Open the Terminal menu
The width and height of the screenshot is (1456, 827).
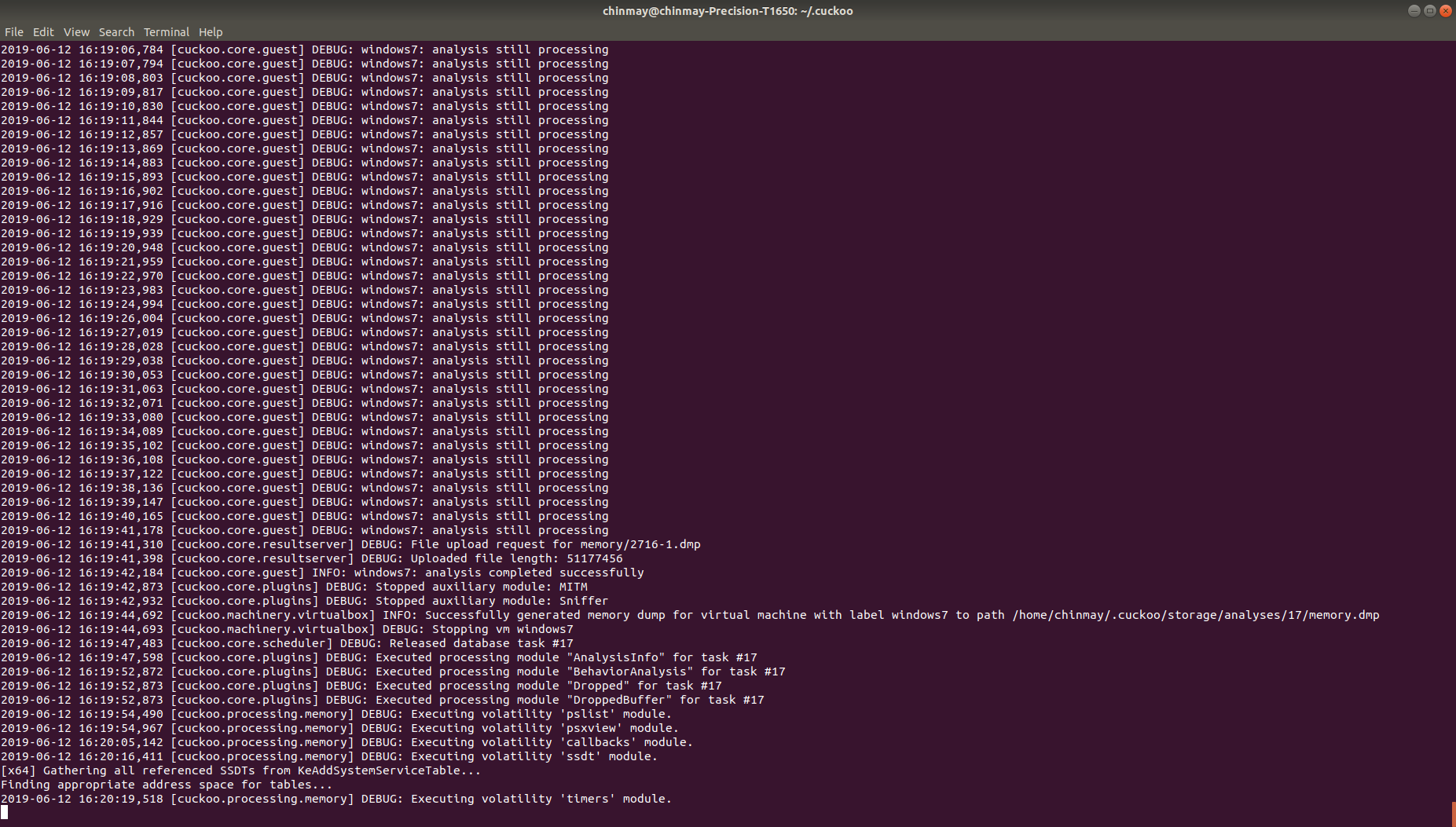tap(166, 31)
